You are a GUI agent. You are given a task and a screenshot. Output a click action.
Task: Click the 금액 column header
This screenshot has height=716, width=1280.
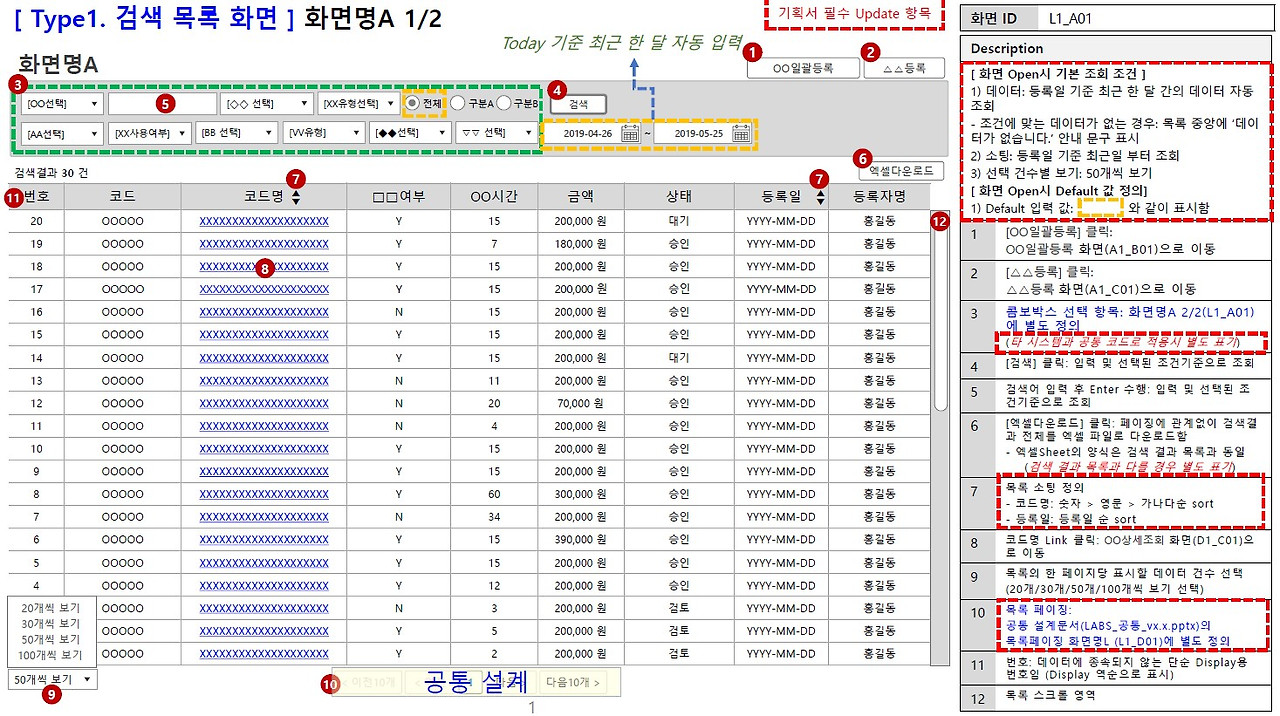click(581, 197)
